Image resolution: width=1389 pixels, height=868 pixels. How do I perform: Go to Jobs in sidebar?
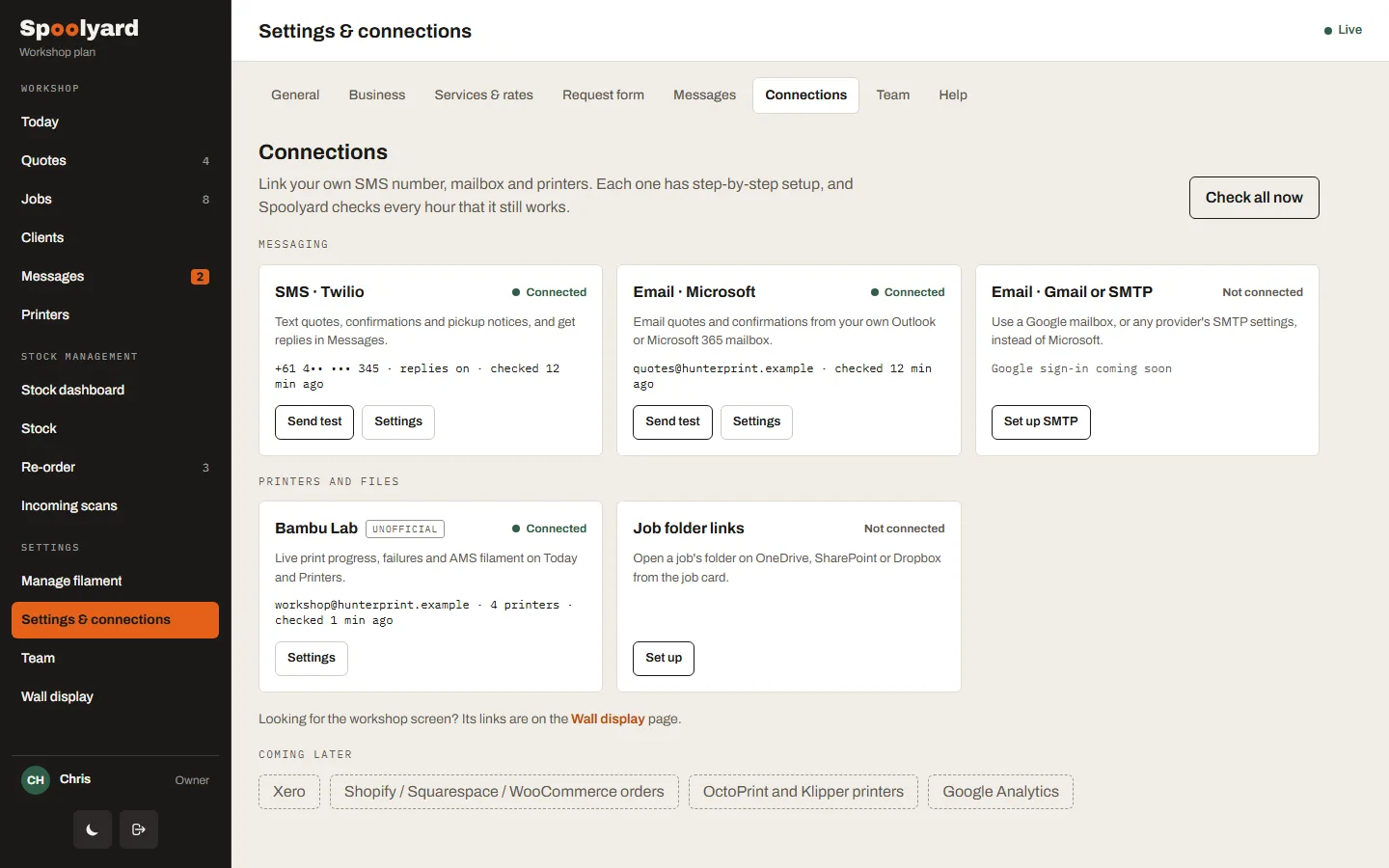(x=115, y=200)
